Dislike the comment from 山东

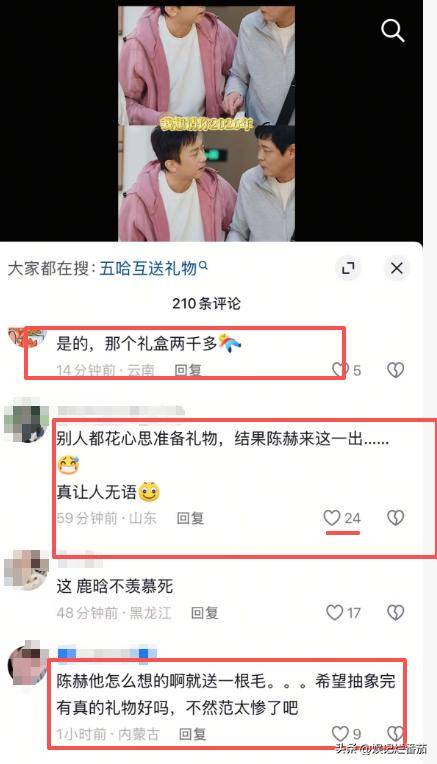coord(396,517)
